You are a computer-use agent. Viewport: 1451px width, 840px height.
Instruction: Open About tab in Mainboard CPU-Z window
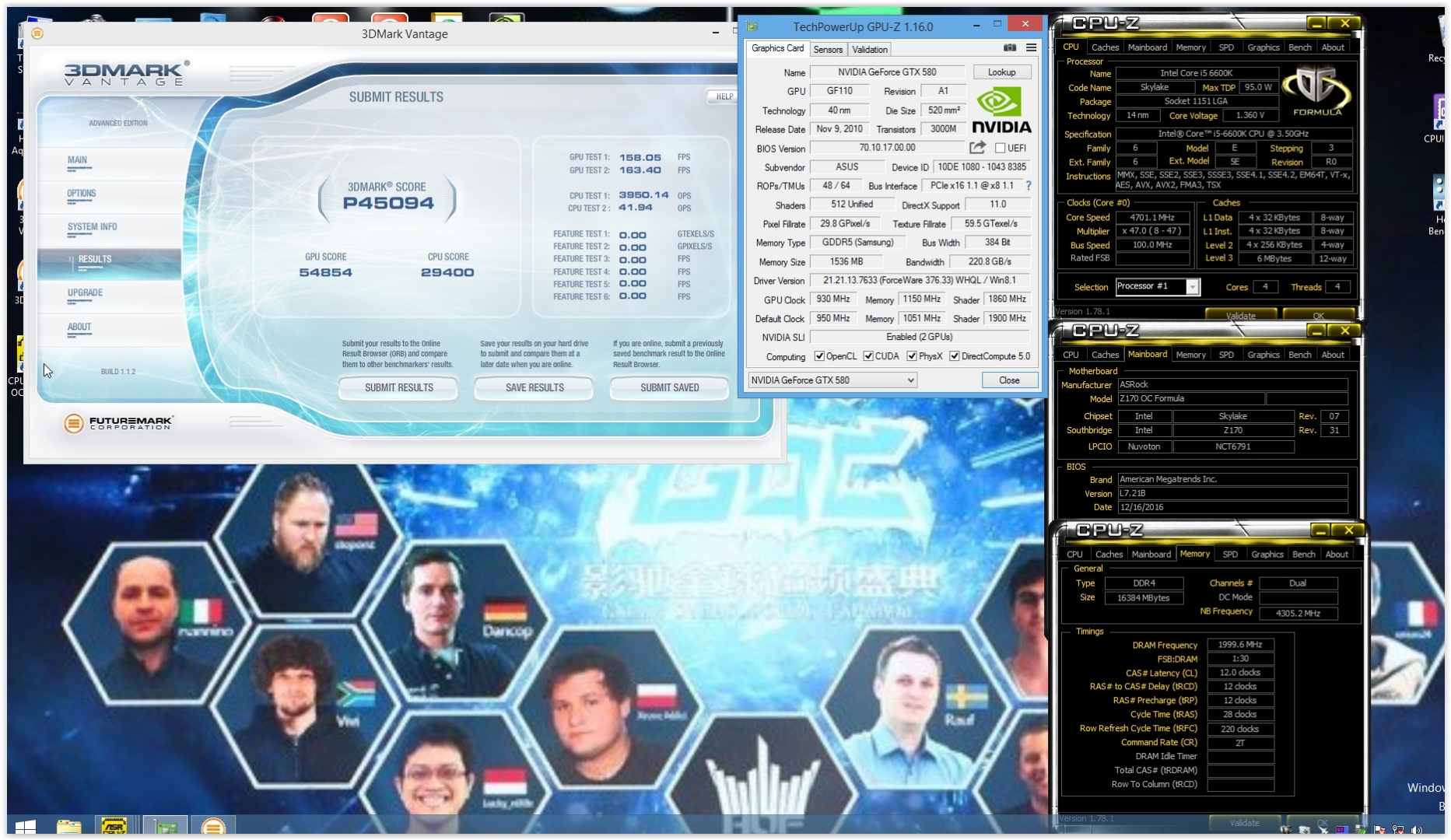[x=1333, y=355]
